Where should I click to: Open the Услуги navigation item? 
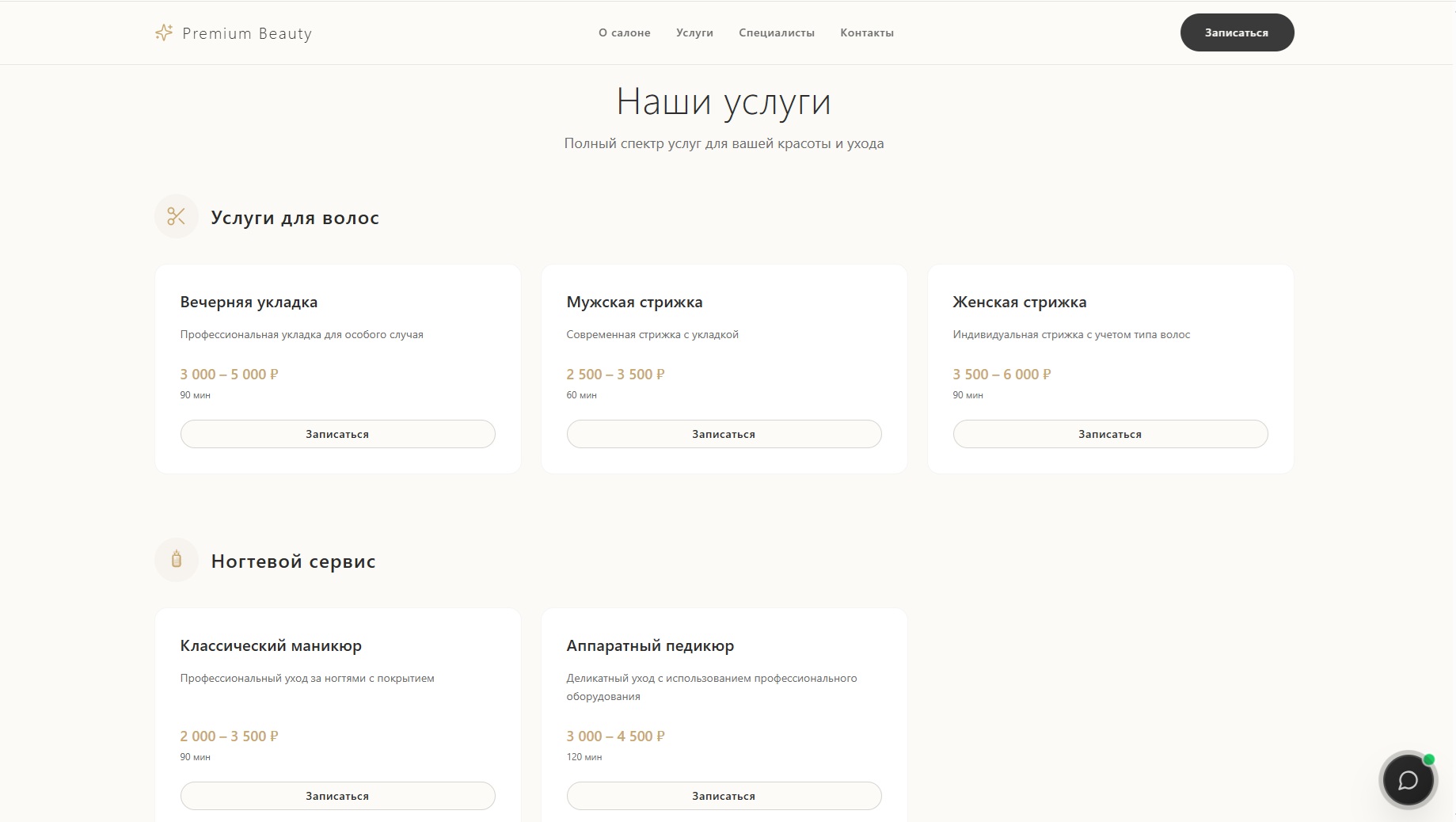pyautogui.click(x=694, y=32)
